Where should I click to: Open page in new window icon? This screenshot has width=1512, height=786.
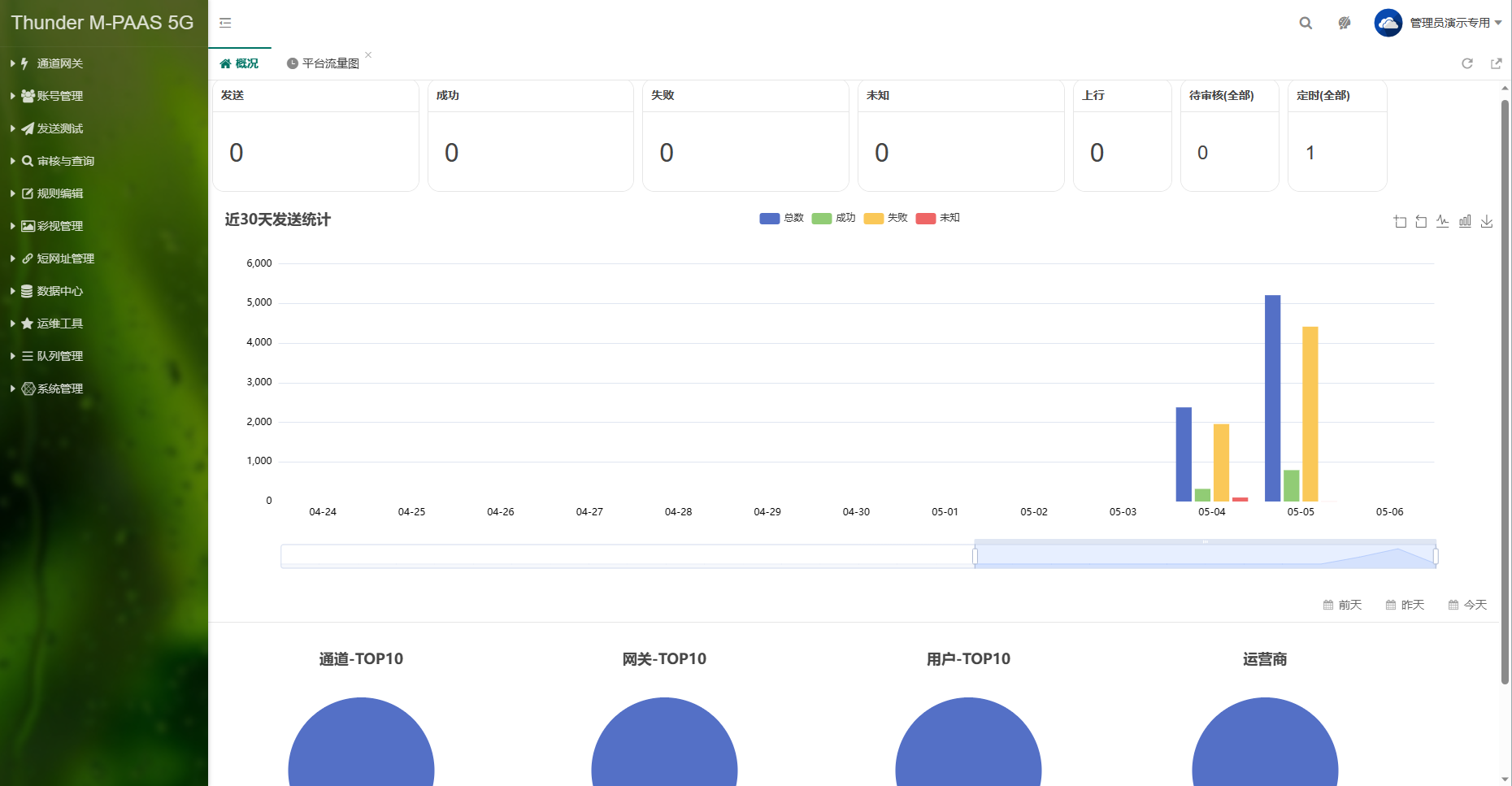[x=1496, y=63]
